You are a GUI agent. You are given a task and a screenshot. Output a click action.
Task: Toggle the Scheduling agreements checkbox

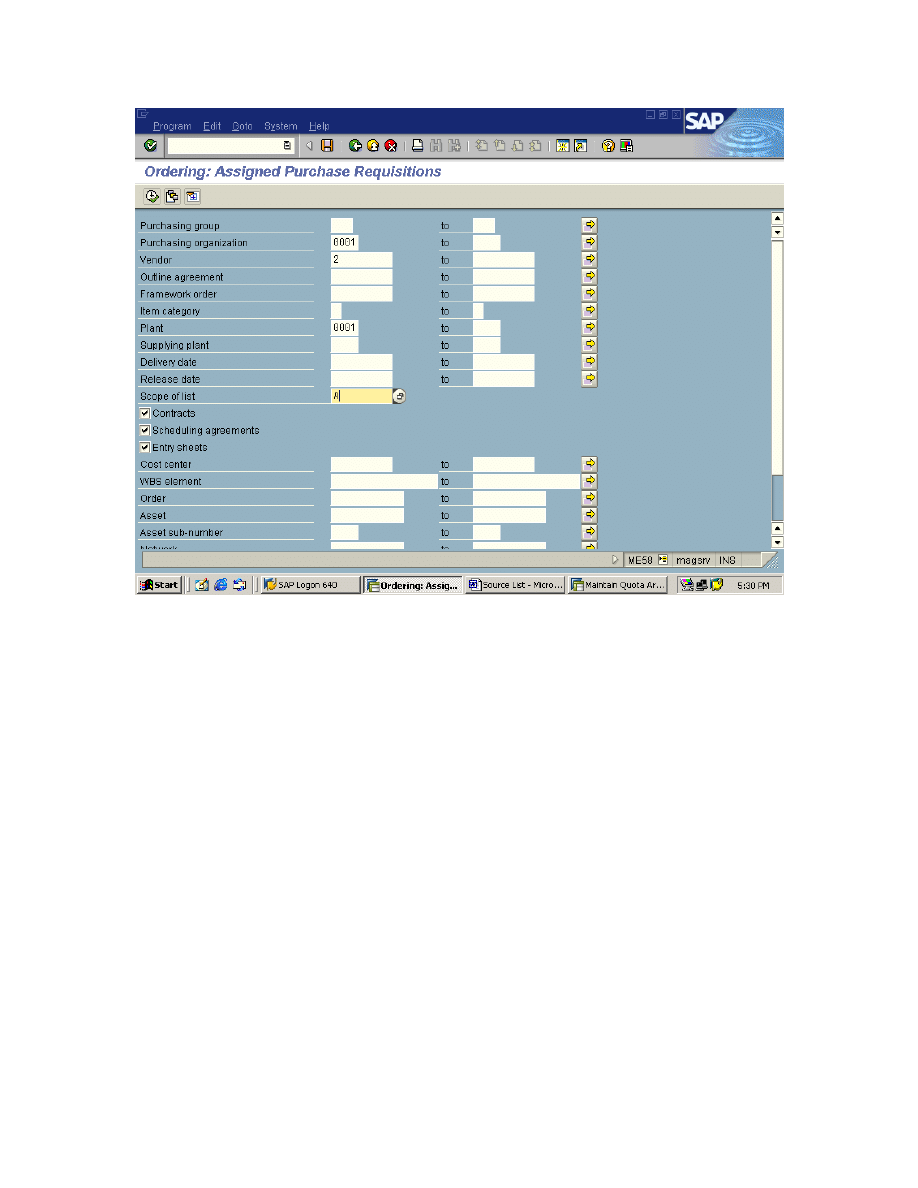[x=145, y=430]
